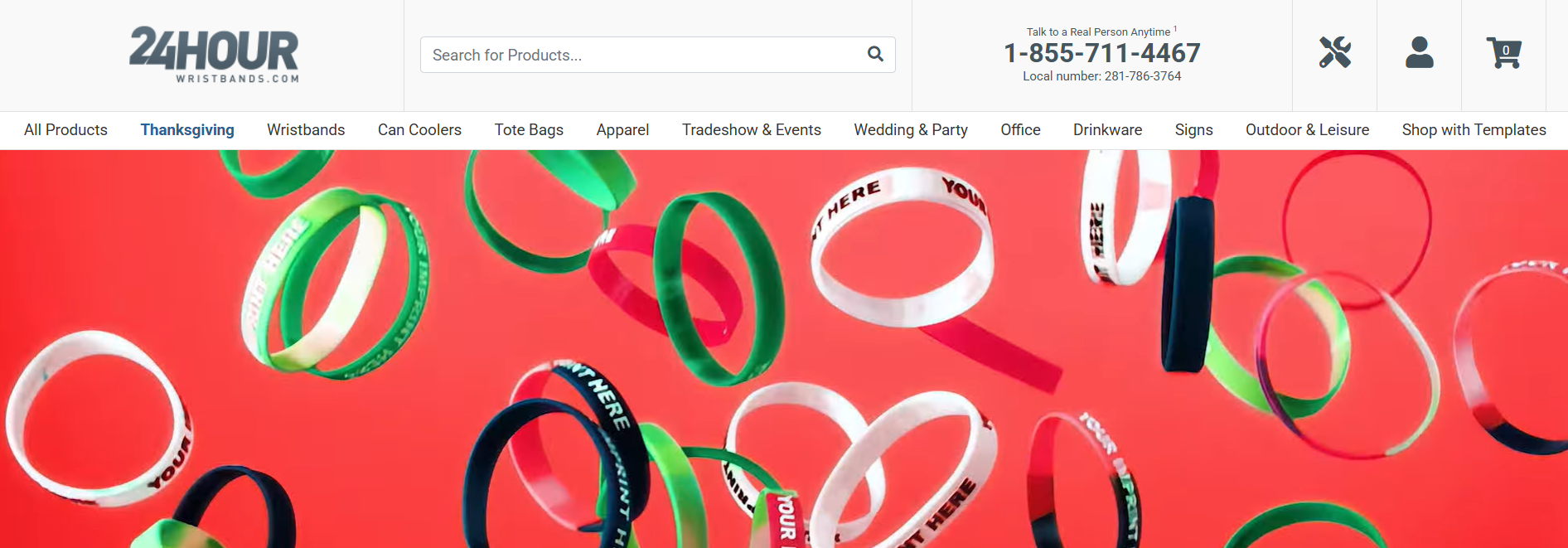
Task: Click the search magnifier icon
Action: pyautogui.click(x=875, y=55)
